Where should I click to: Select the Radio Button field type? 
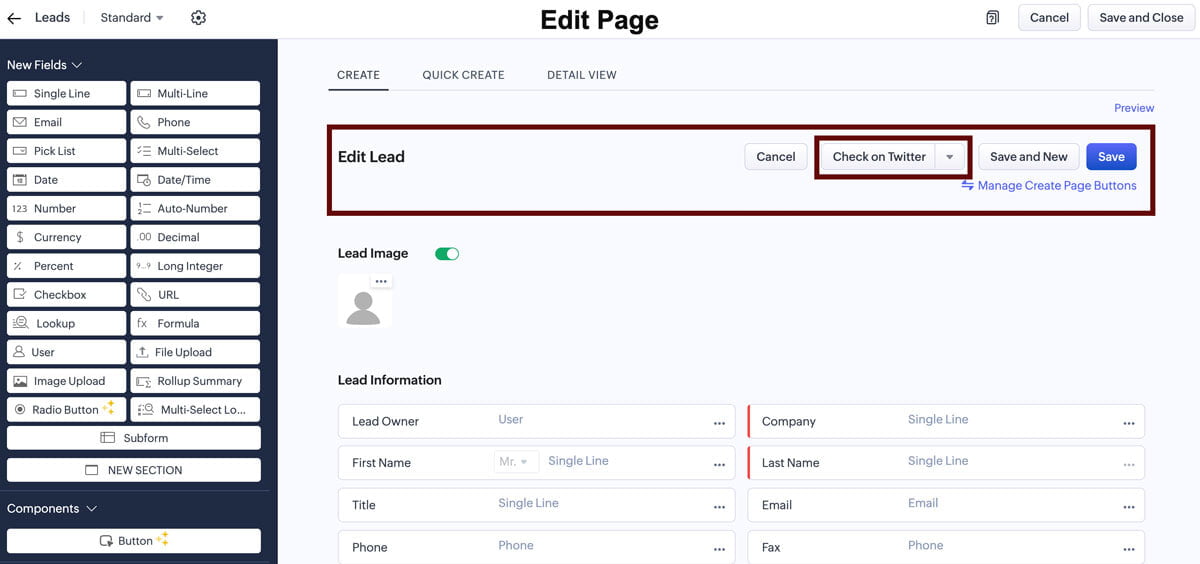tap(67, 410)
